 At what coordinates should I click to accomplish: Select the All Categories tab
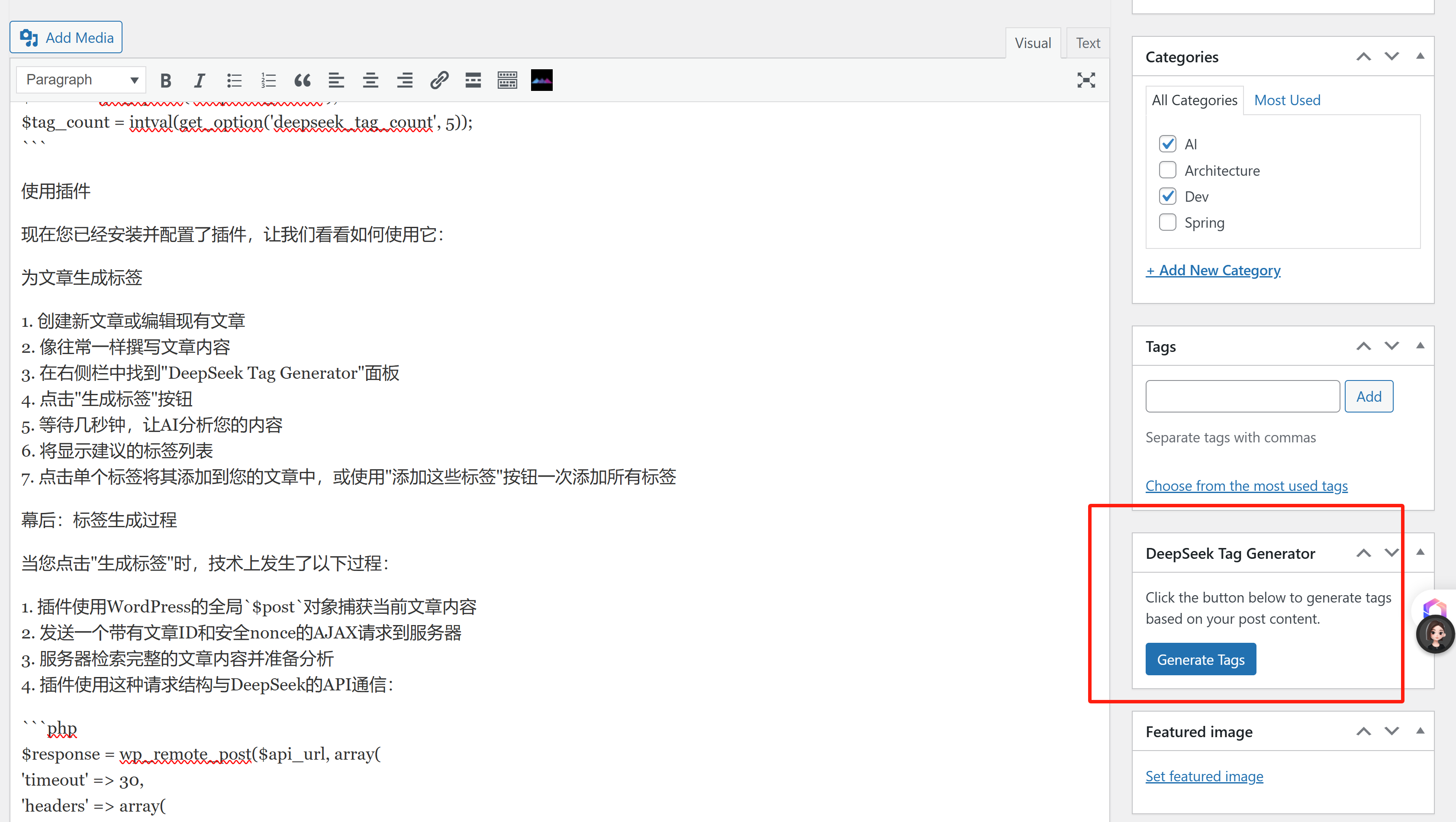[x=1194, y=100]
